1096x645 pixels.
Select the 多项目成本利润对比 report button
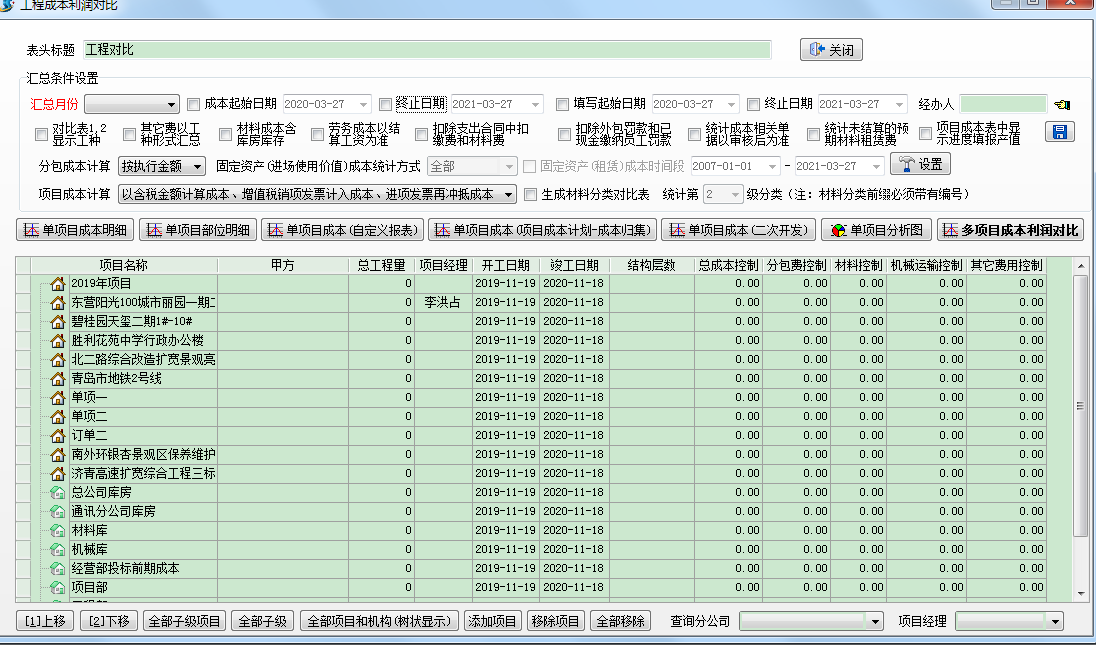[1010, 231]
